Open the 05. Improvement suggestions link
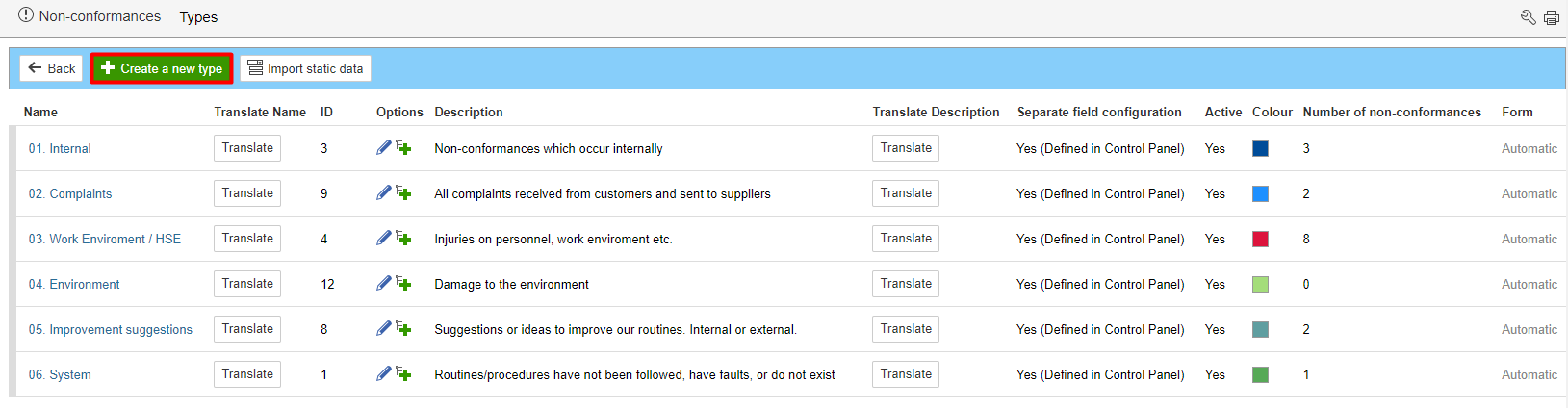The height and width of the screenshot is (408, 1568). [x=110, y=329]
